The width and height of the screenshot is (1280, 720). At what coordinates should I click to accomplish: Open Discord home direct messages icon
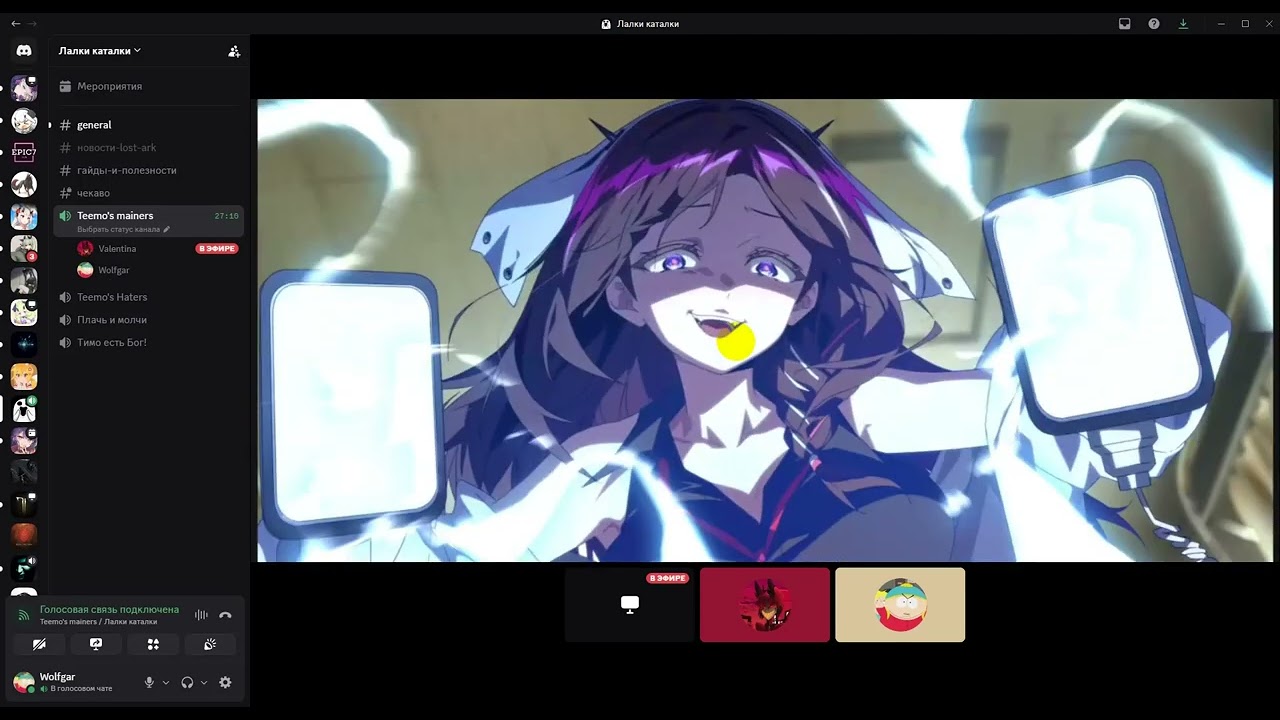click(x=24, y=50)
